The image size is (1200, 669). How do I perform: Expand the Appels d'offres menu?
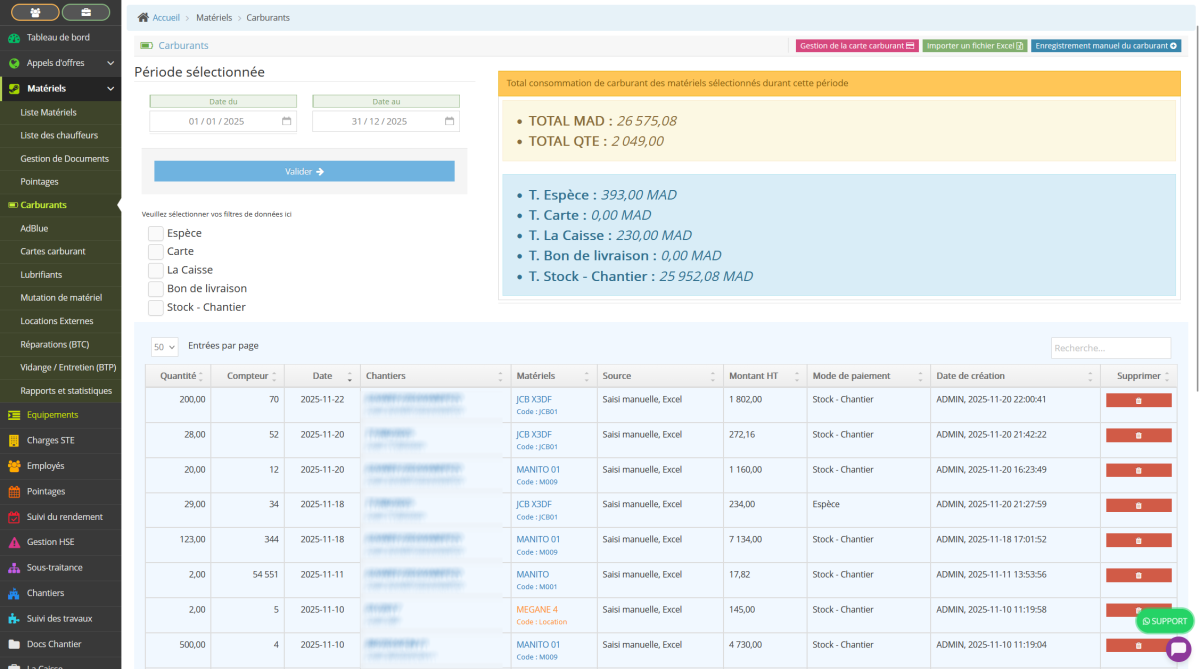(110, 63)
